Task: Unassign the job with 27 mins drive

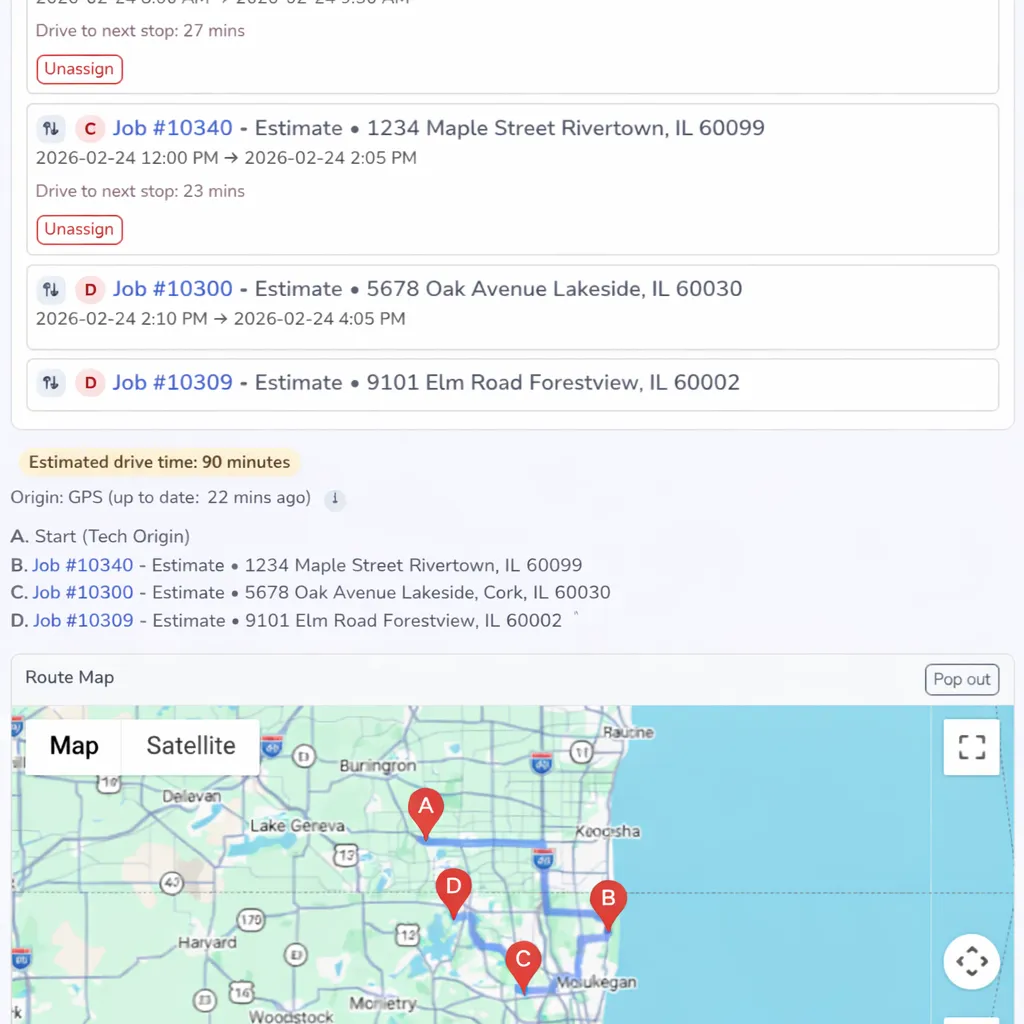Action: (x=80, y=69)
